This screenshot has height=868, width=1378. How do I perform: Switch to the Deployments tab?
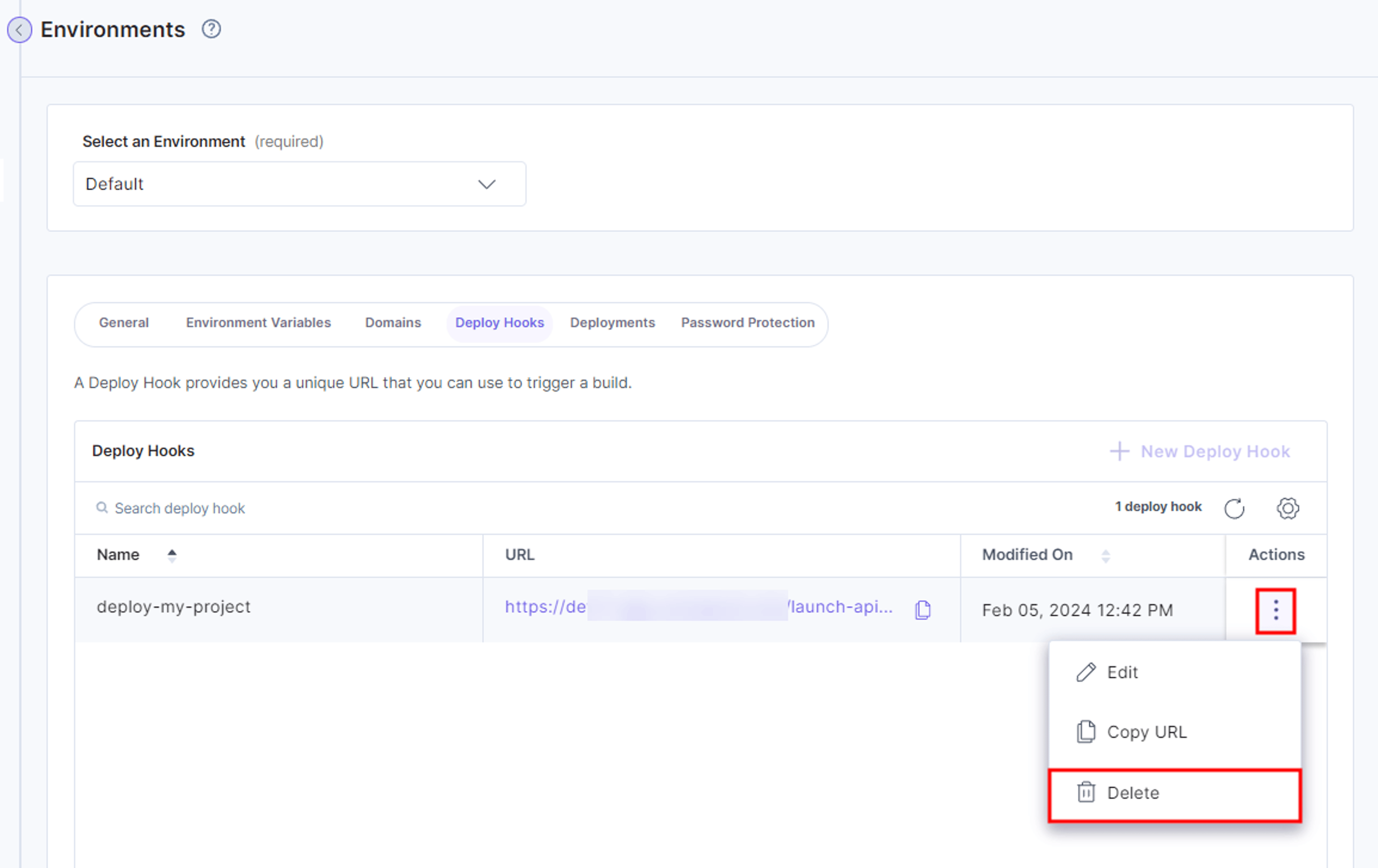612,323
